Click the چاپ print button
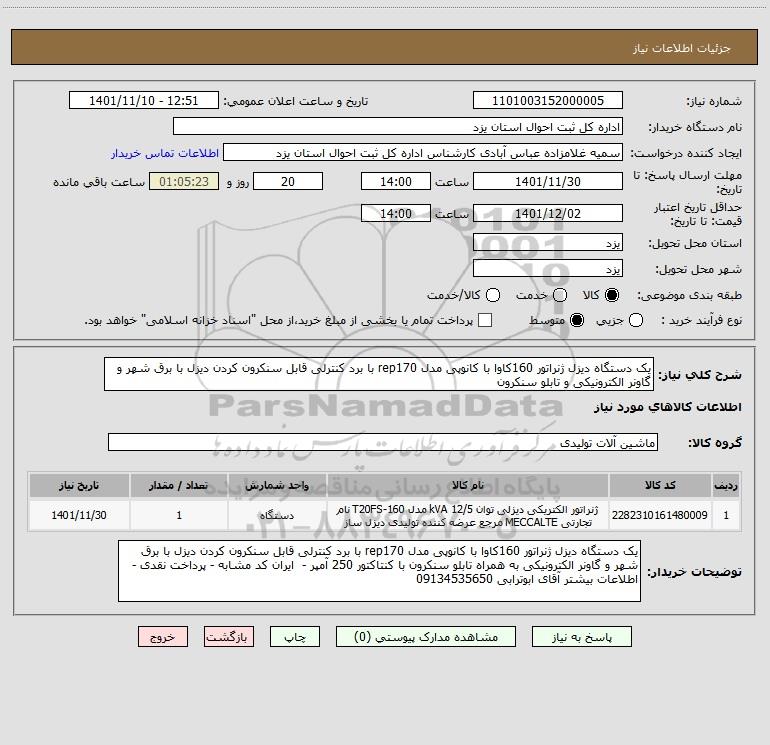 click(x=295, y=637)
